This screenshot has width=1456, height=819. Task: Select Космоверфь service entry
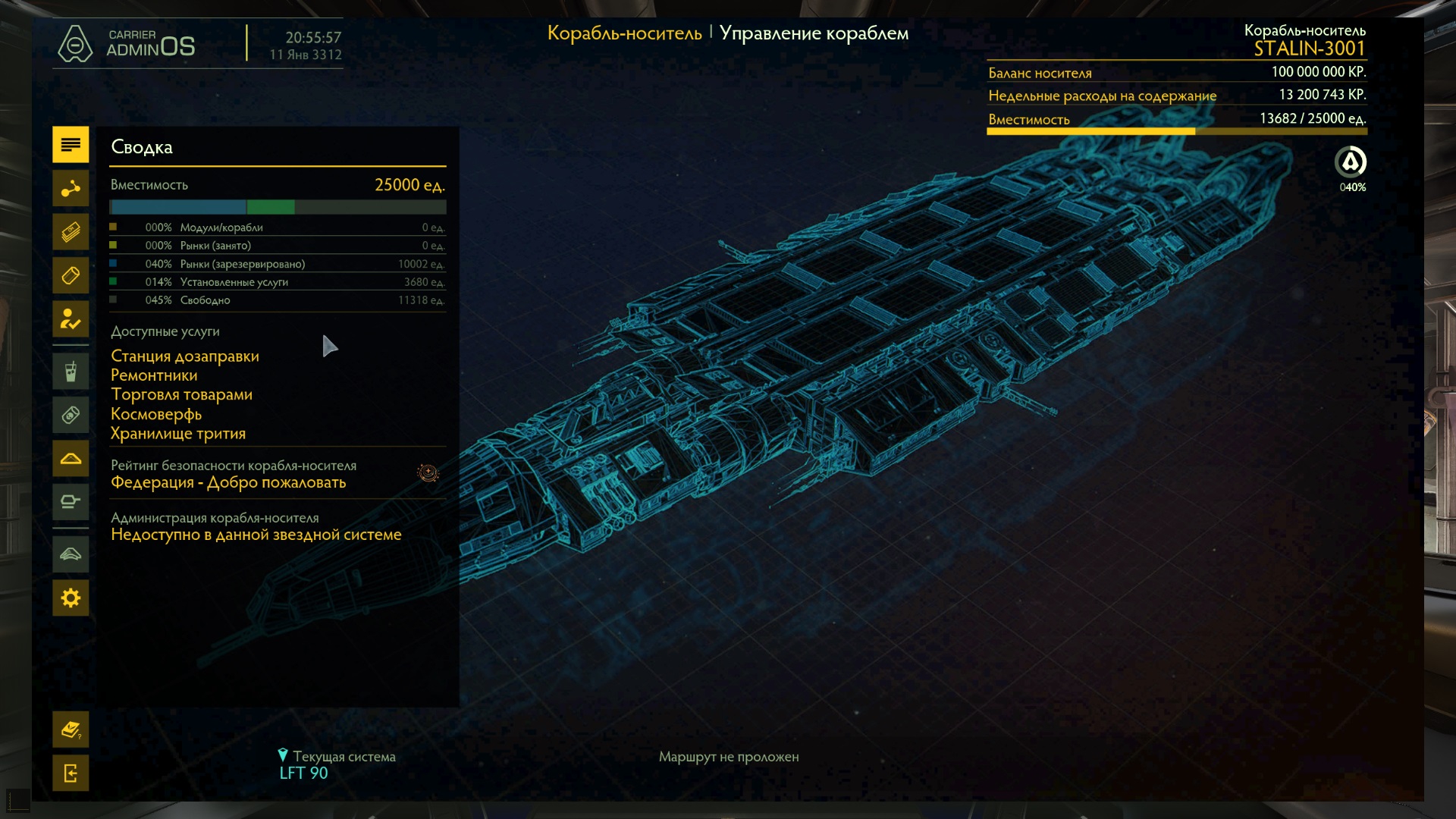click(156, 415)
